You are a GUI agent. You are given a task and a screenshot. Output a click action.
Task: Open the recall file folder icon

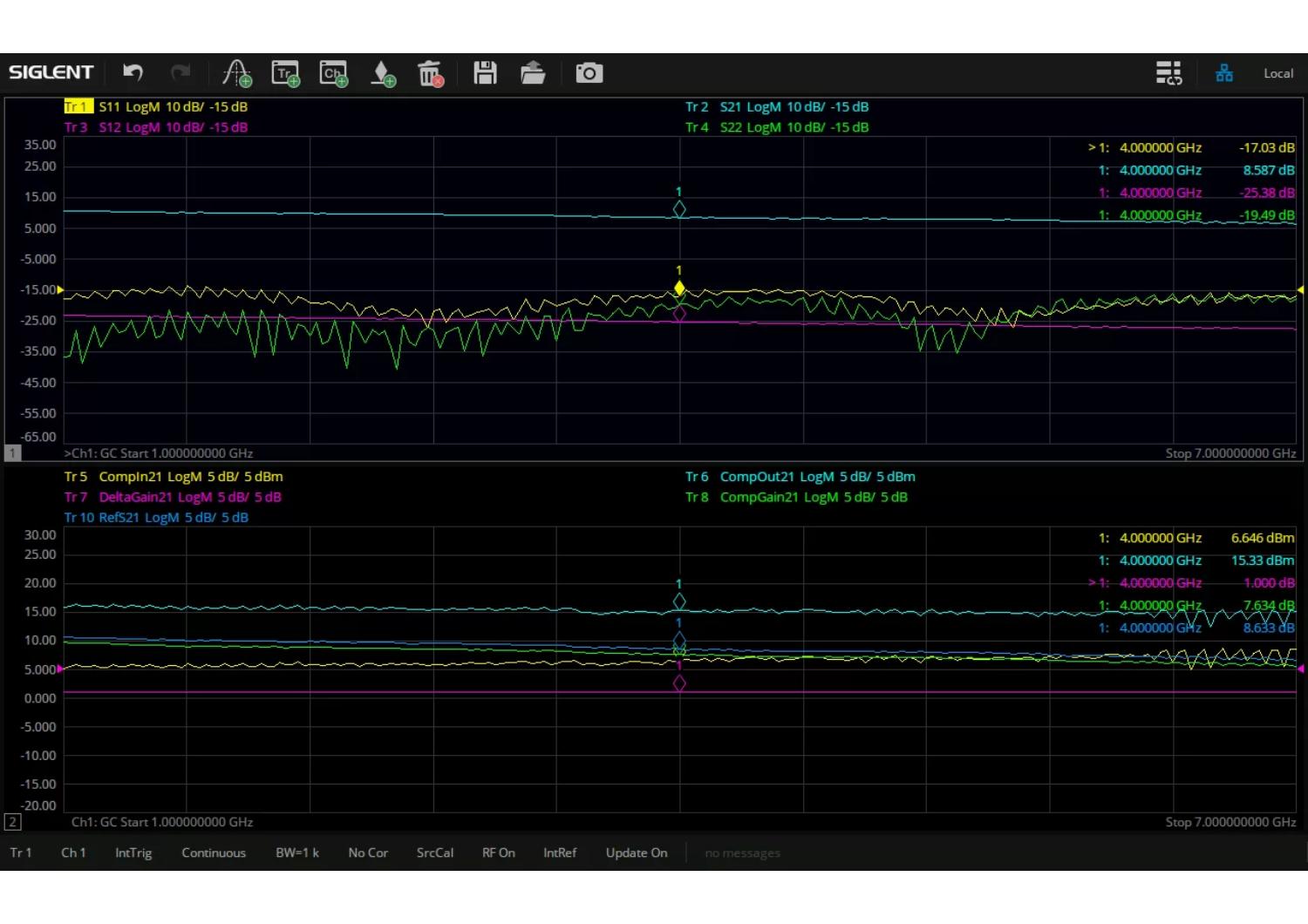[533, 73]
